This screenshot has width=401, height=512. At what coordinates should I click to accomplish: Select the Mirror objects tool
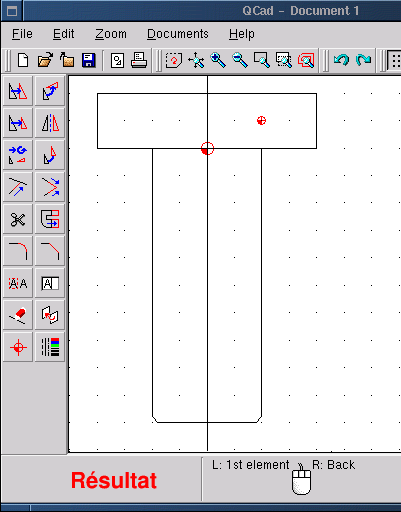coord(50,123)
